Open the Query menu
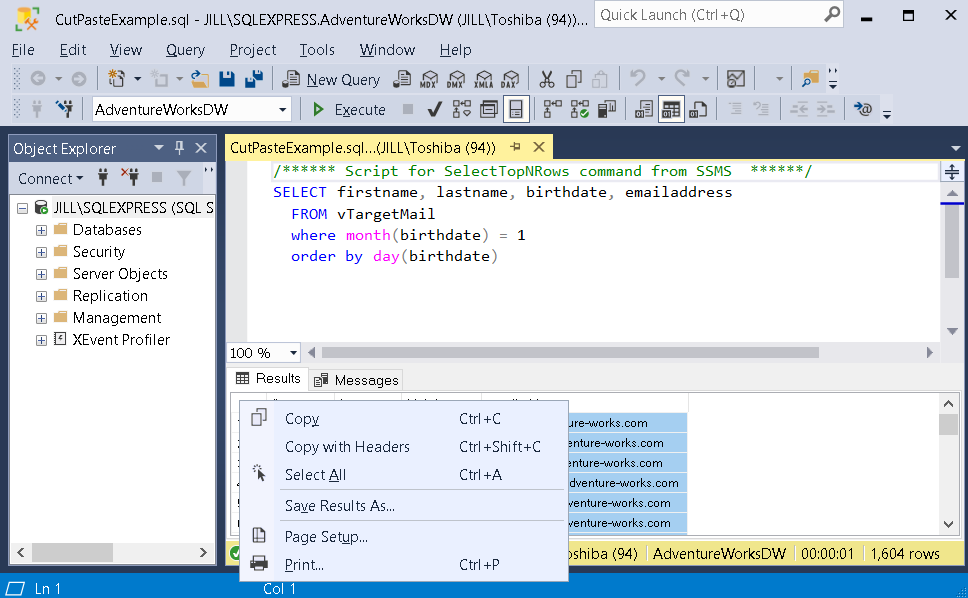The width and height of the screenshot is (968, 598). (x=185, y=50)
